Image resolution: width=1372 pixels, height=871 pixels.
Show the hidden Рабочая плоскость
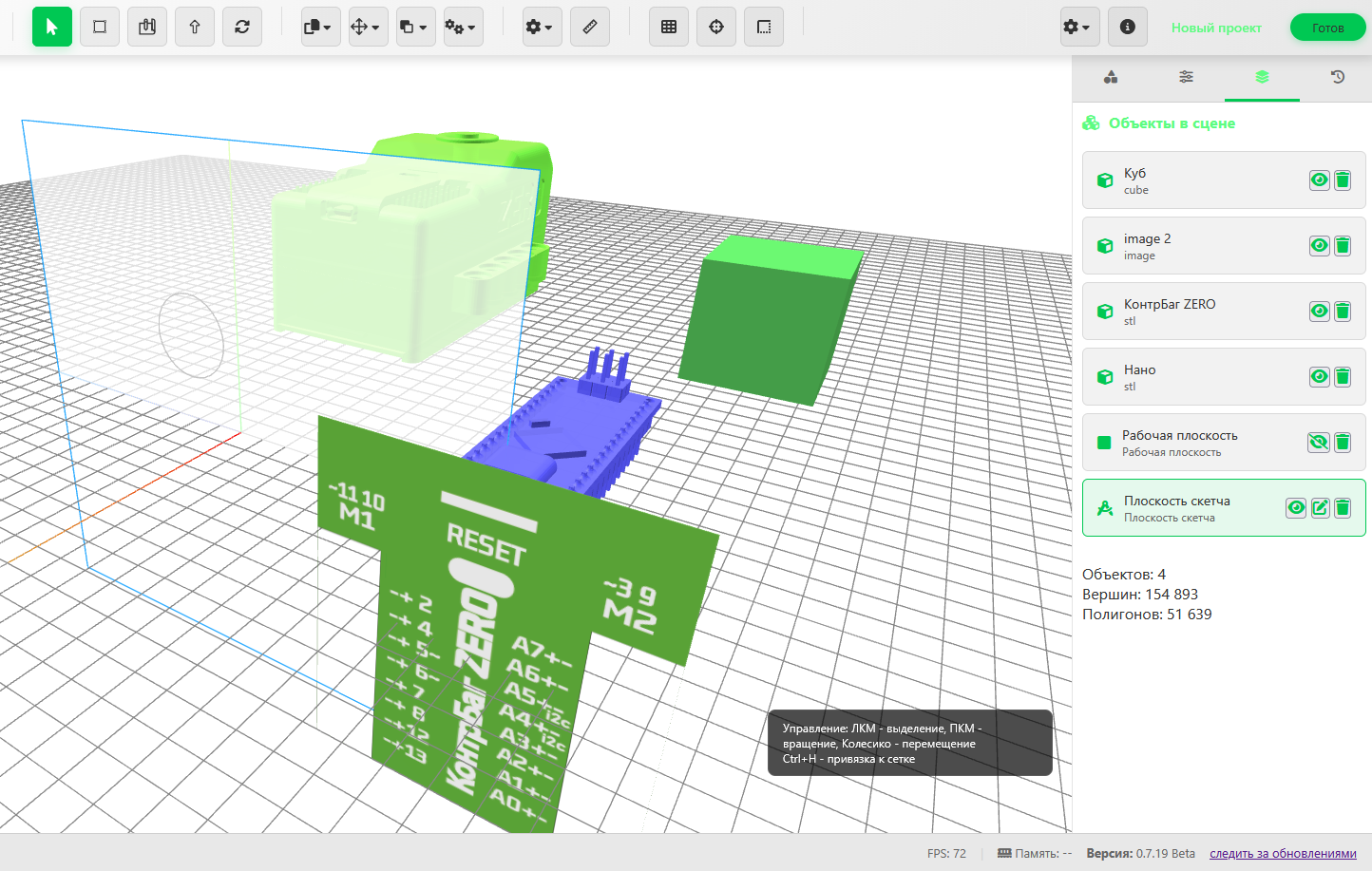1319,443
